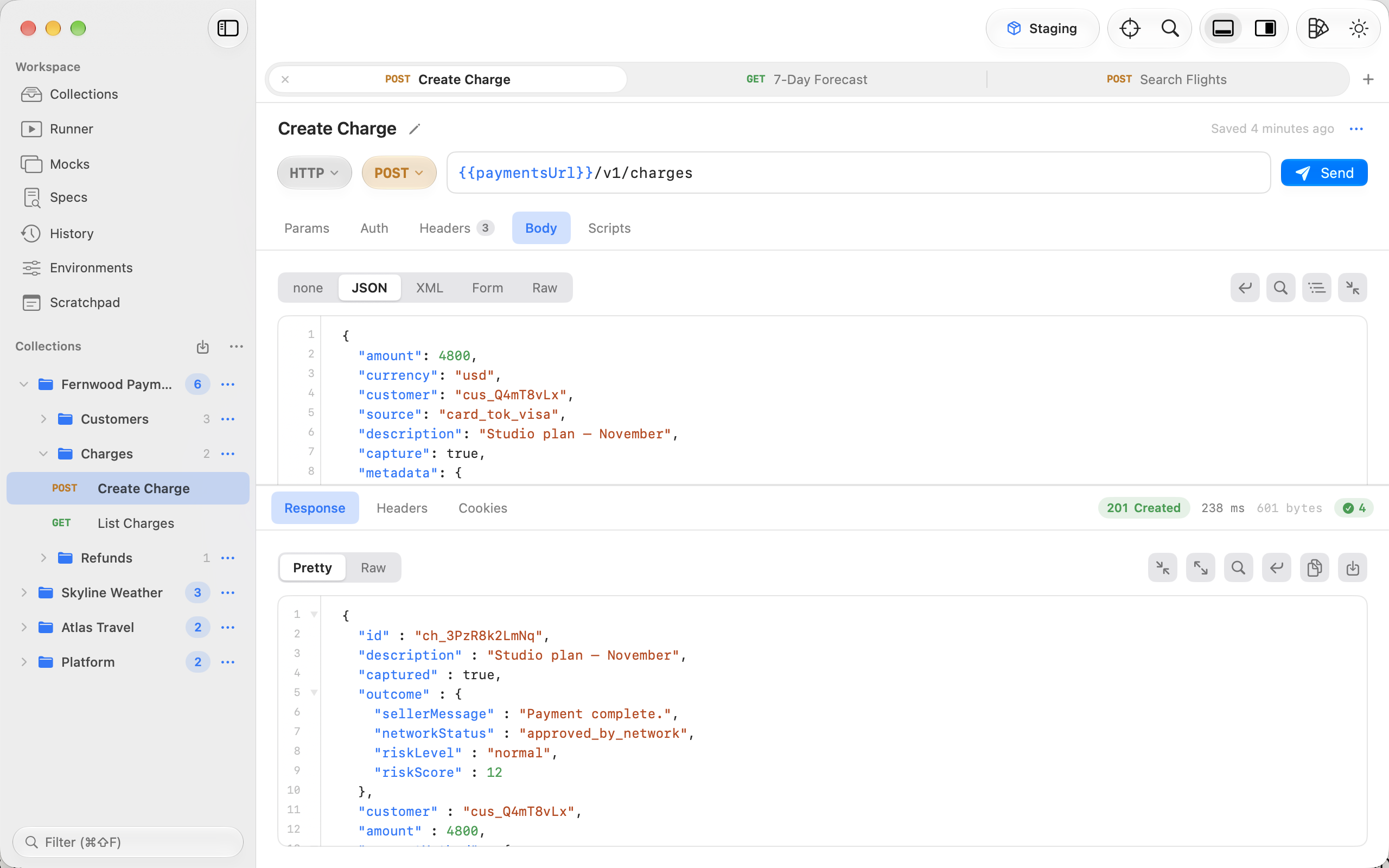Show response Cookies tab
This screenshot has width=1389, height=868.
tap(483, 508)
